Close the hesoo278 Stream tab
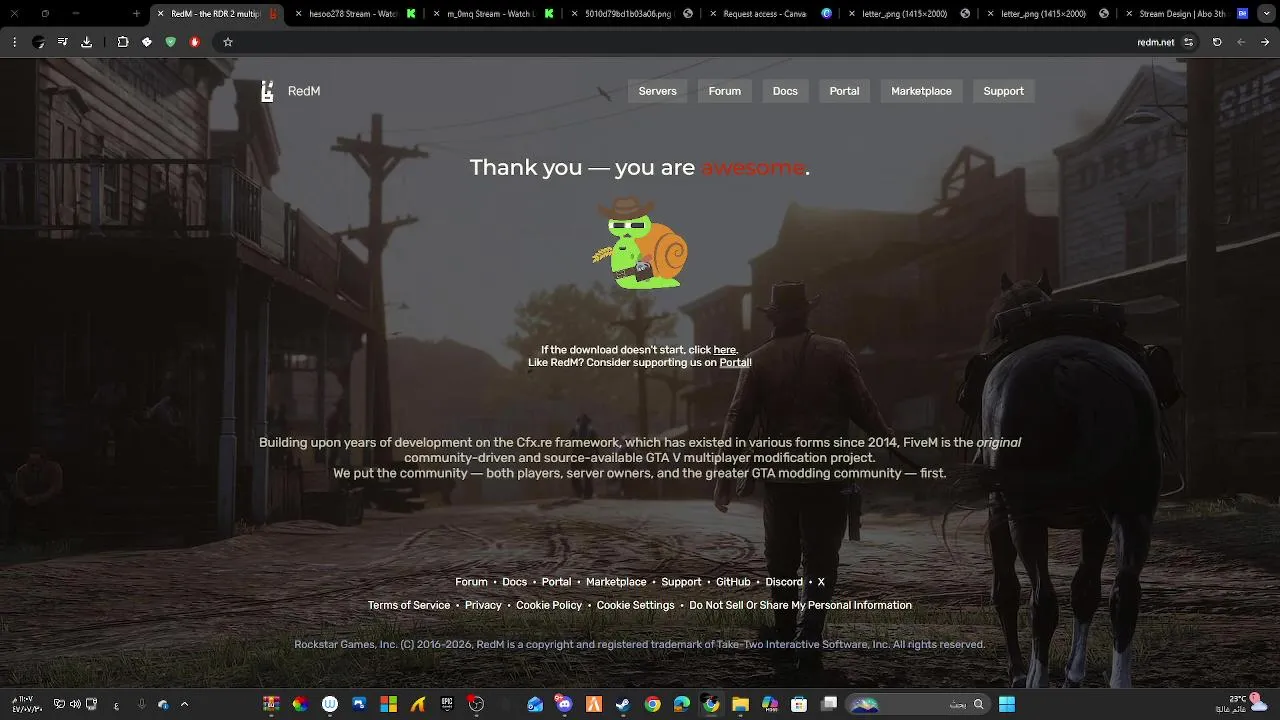This screenshot has width=1280, height=720. (x=298, y=14)
